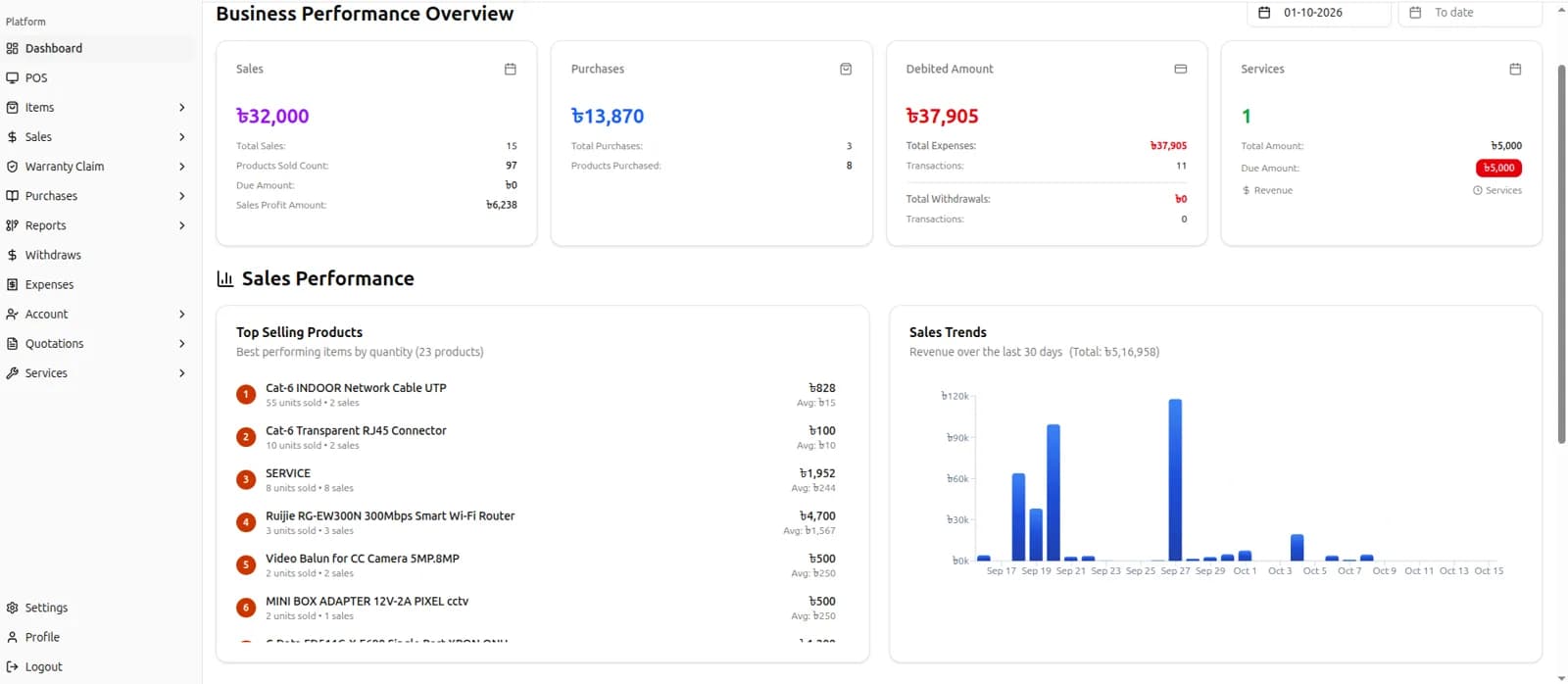1568x684 pixels.
Task: Expand the Account submenu chevron
Action: 182,314
